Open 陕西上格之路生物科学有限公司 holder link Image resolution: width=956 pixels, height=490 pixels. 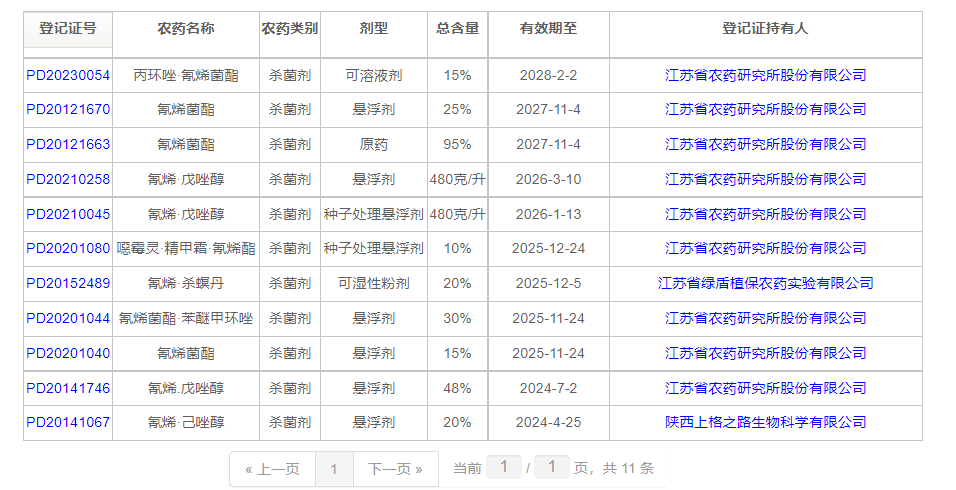[766, 422]
